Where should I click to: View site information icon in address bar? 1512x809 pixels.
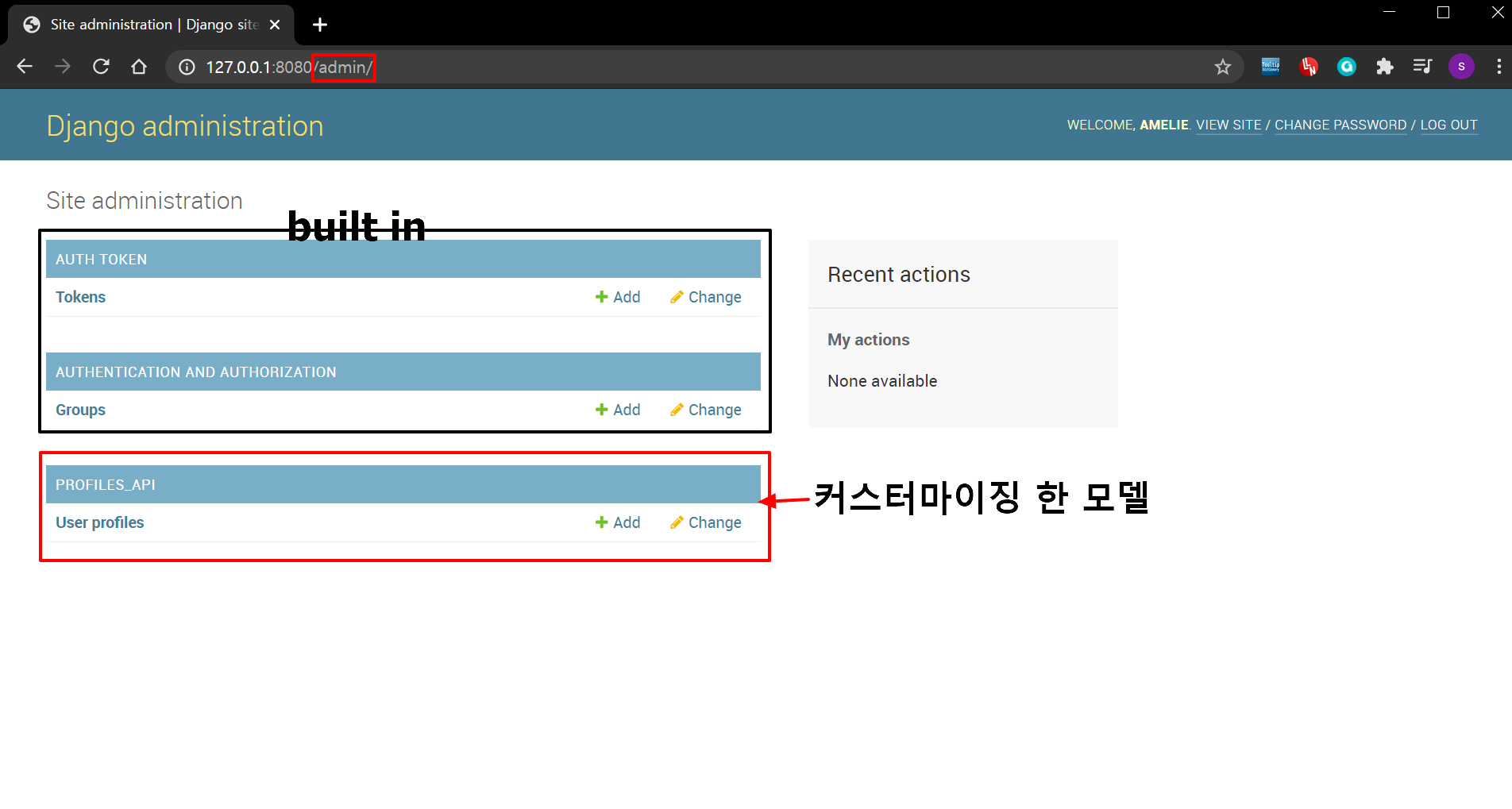(187, 67)
